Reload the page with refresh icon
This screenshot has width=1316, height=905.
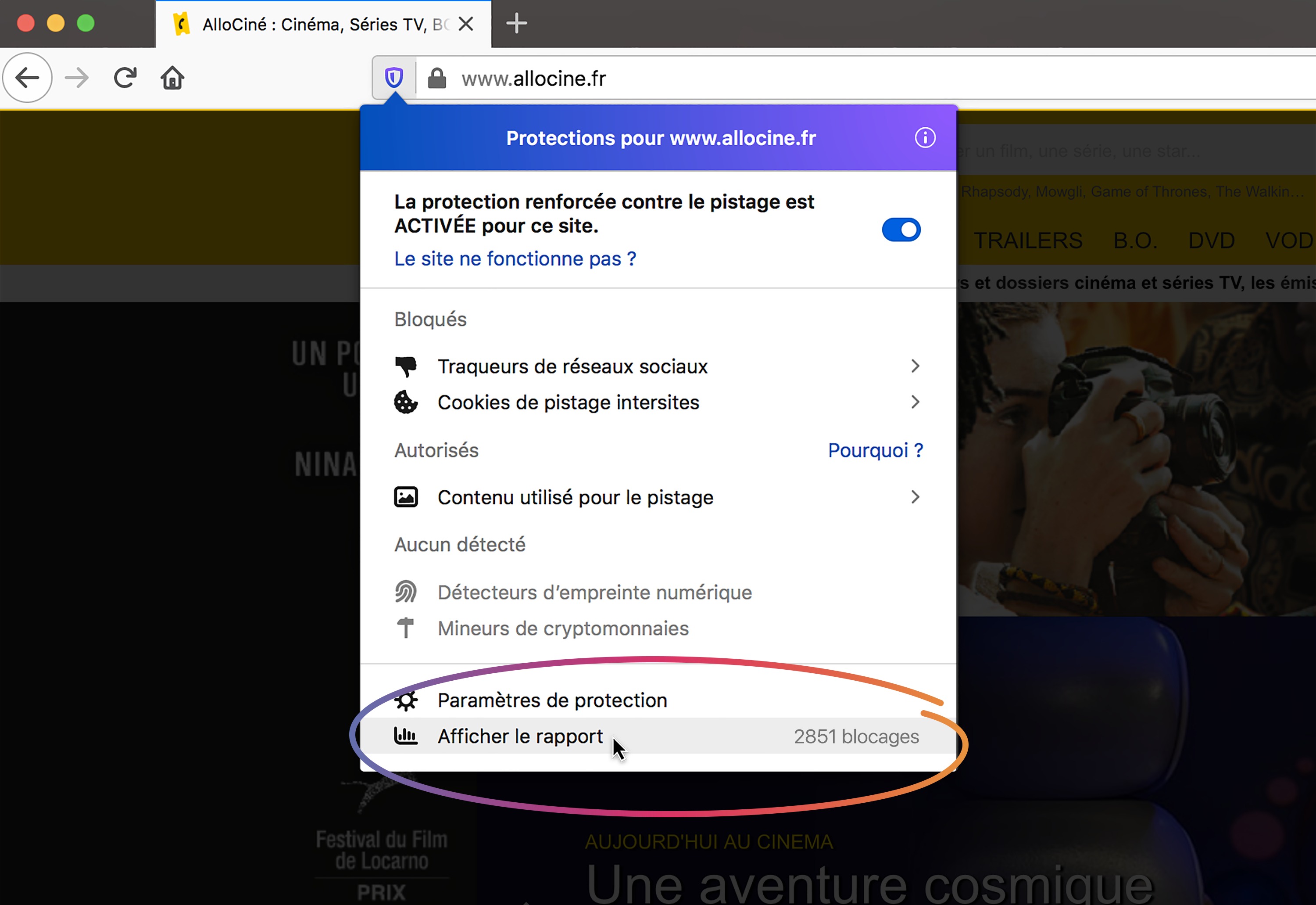(125, 78)
